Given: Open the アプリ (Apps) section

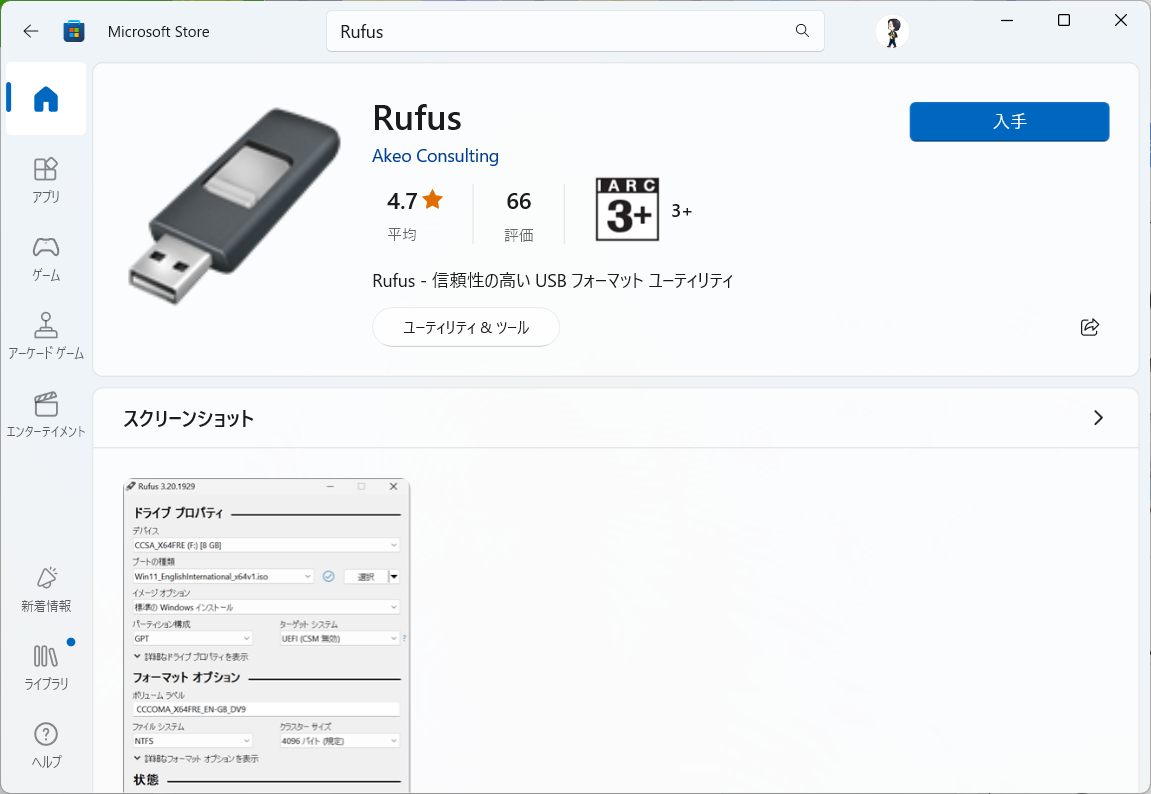Looking at the screenshot, I should pos(45,180).
